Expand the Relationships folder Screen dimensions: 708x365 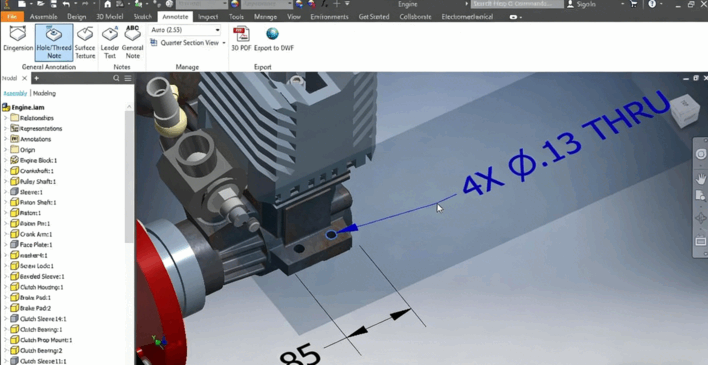[5, 118]
